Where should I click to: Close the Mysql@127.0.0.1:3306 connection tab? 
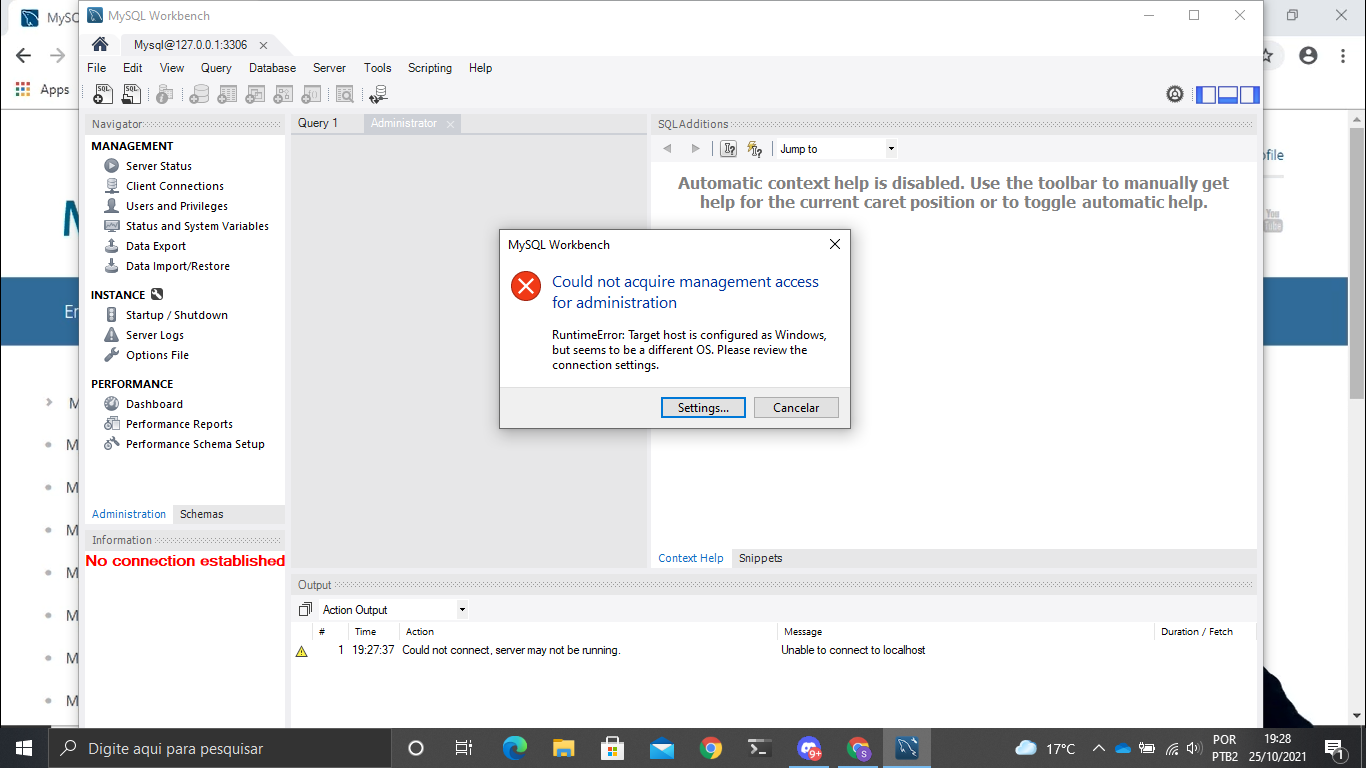[x=263, y=45]
